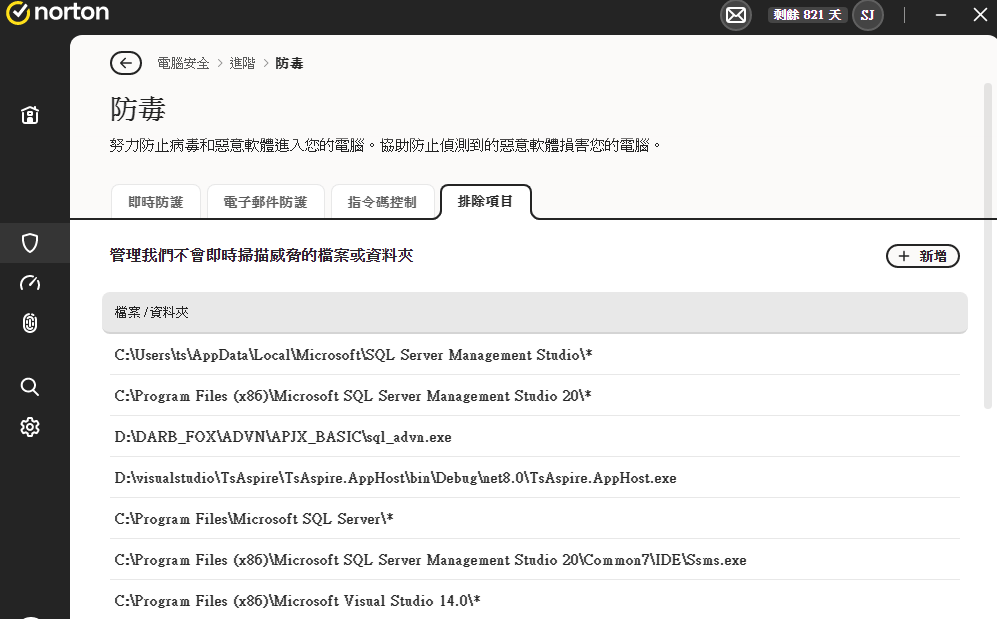
Task: Open the fingerprint privacy icon
Action: pyautogui.click(x=30, y=323)
